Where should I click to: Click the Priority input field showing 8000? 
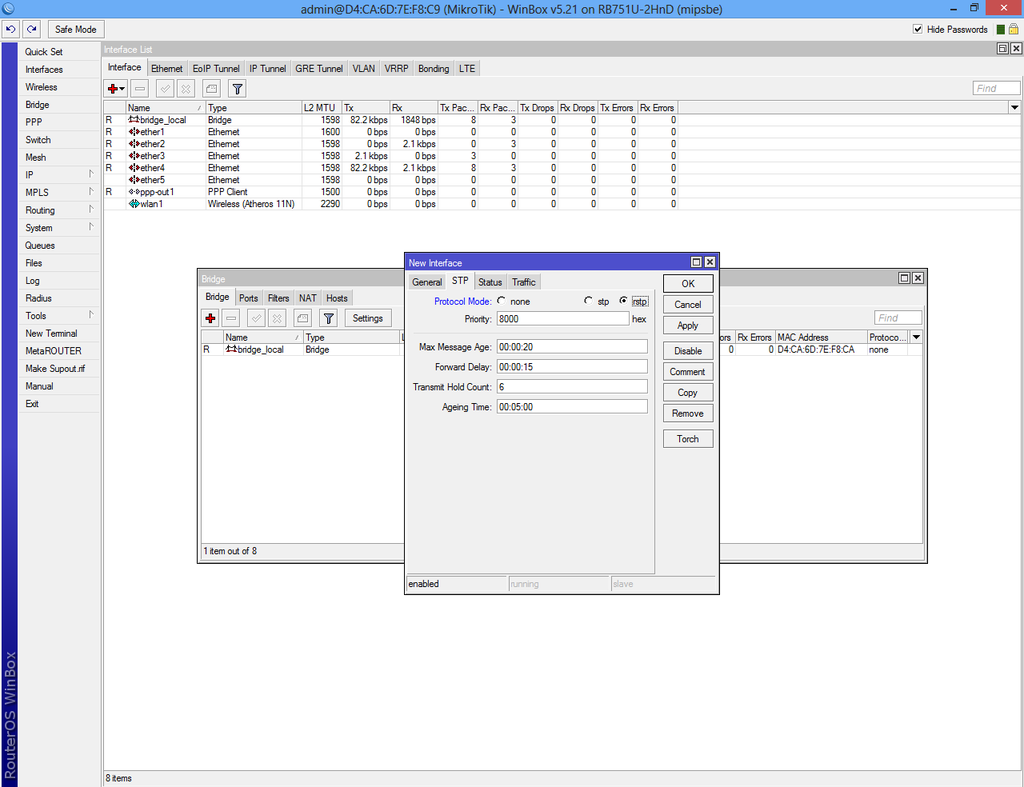(x=562, y=317)
